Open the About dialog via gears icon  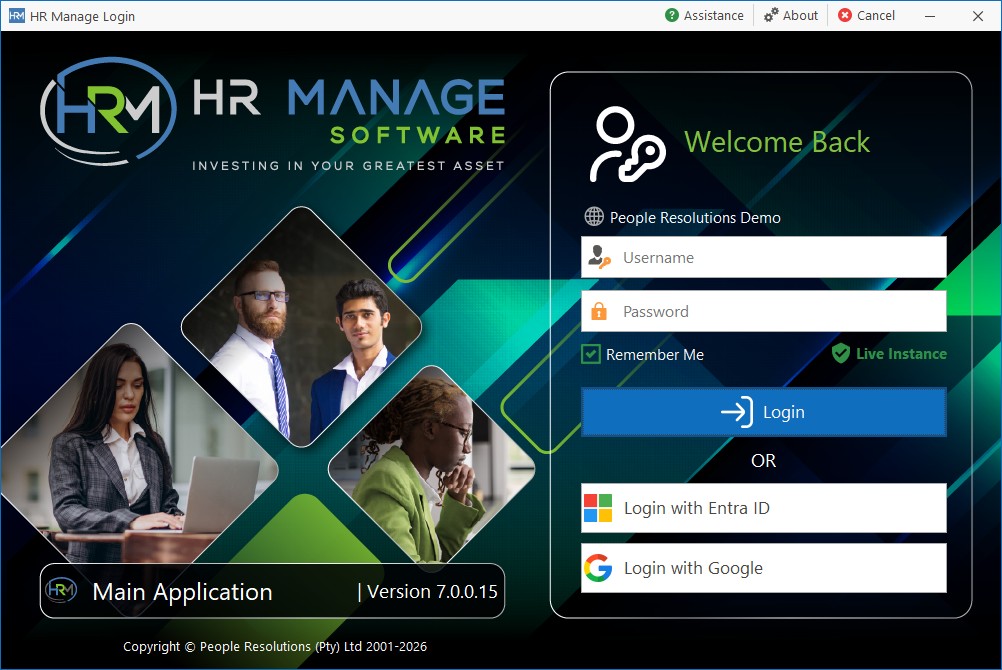pos(771,15)
